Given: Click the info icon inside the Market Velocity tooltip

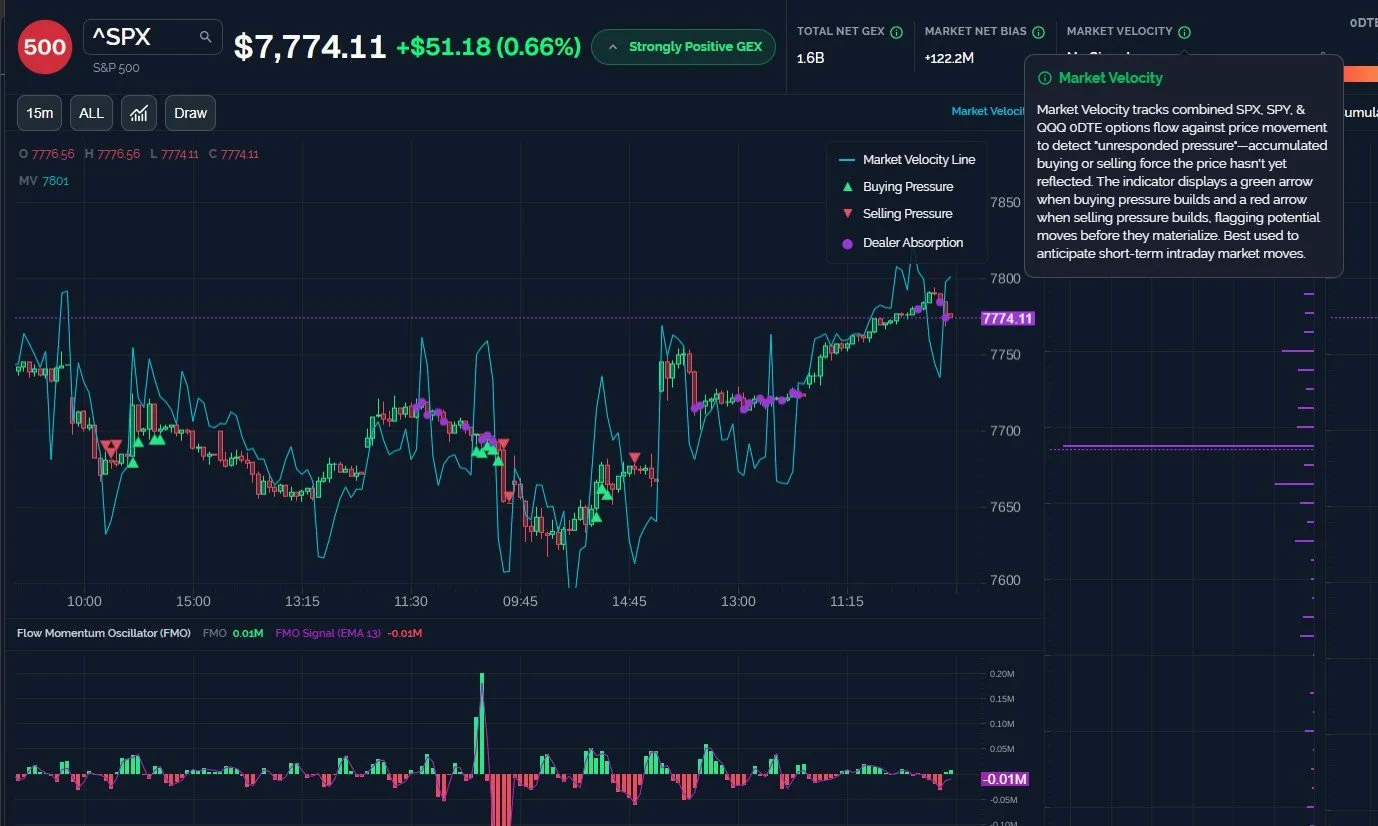Looking at the screenshot, I should coord(1045,78).
